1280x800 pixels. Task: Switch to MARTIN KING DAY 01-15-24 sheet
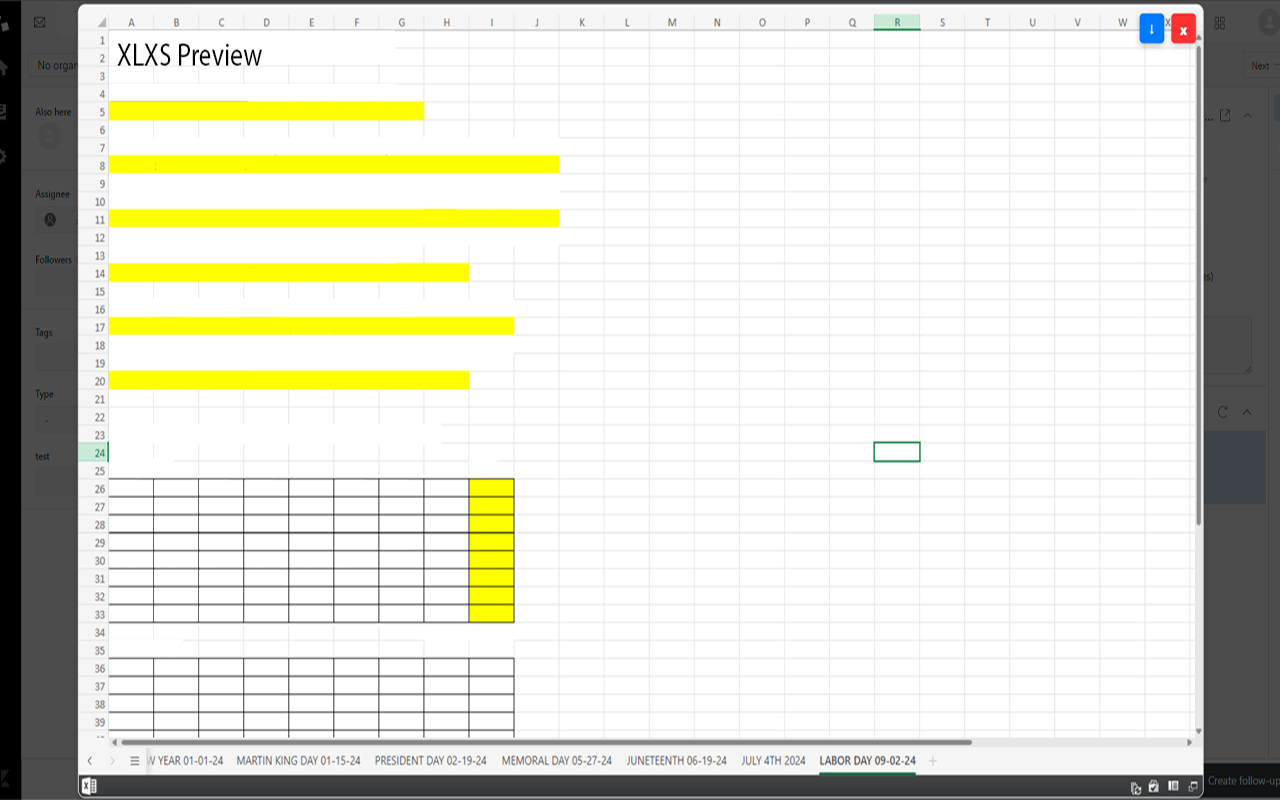click(298, 761)
